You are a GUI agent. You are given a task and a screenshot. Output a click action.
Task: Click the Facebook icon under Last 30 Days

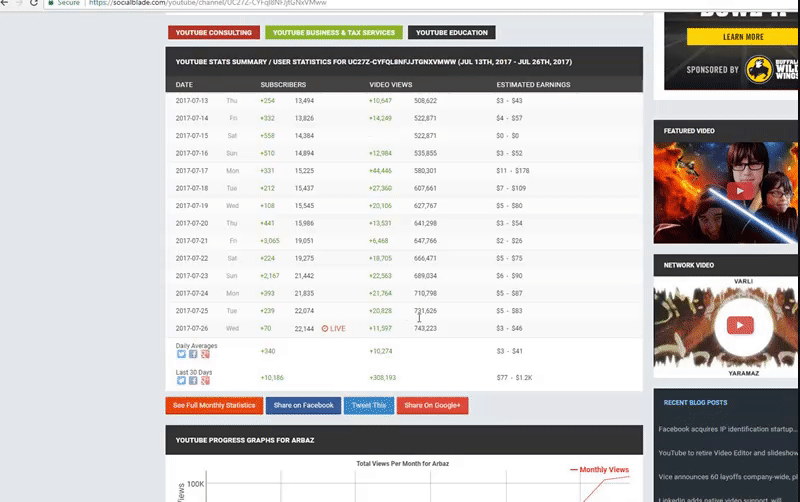pos(193,381)
